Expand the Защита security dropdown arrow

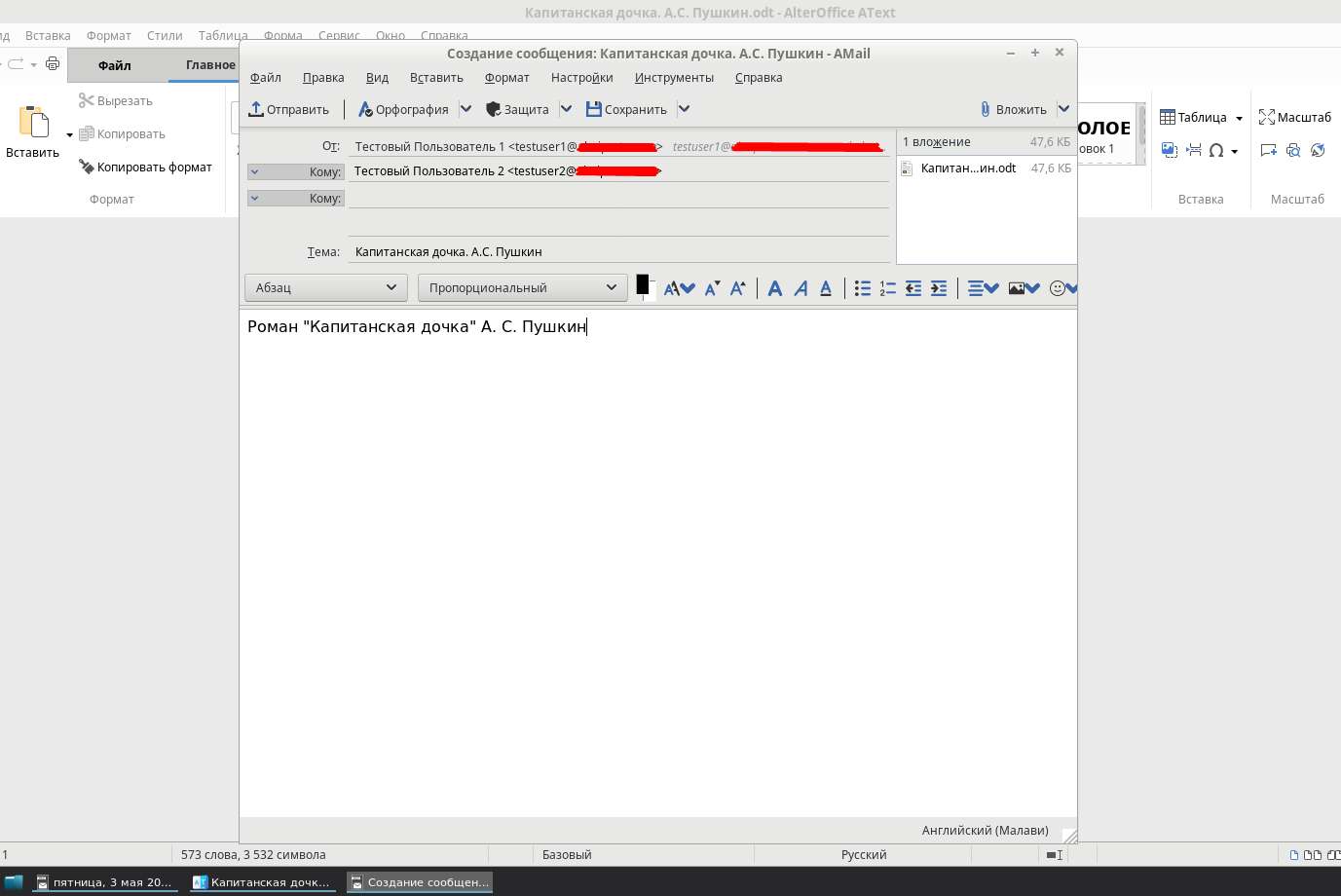(566, 109)
